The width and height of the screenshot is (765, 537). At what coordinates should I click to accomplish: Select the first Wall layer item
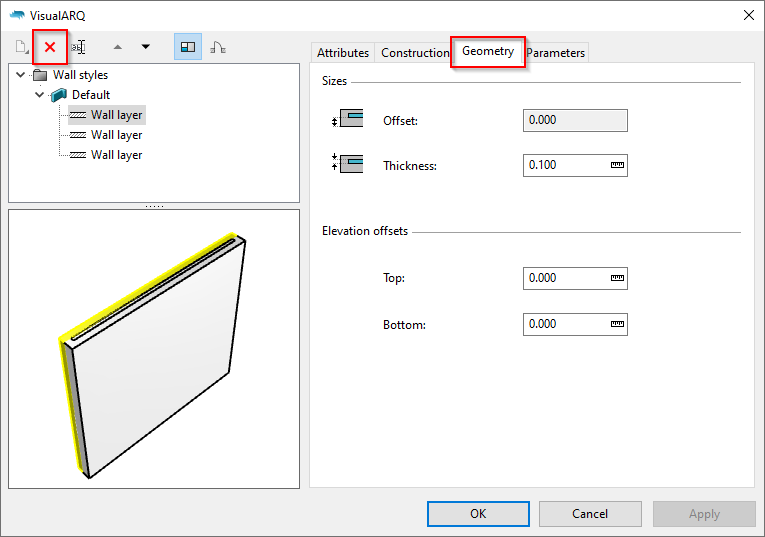[x=107, y=115]
